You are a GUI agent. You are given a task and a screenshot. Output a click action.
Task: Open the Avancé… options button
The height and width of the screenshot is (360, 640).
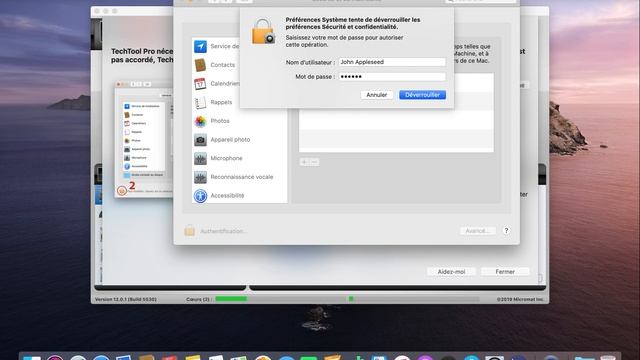[478, 231]
